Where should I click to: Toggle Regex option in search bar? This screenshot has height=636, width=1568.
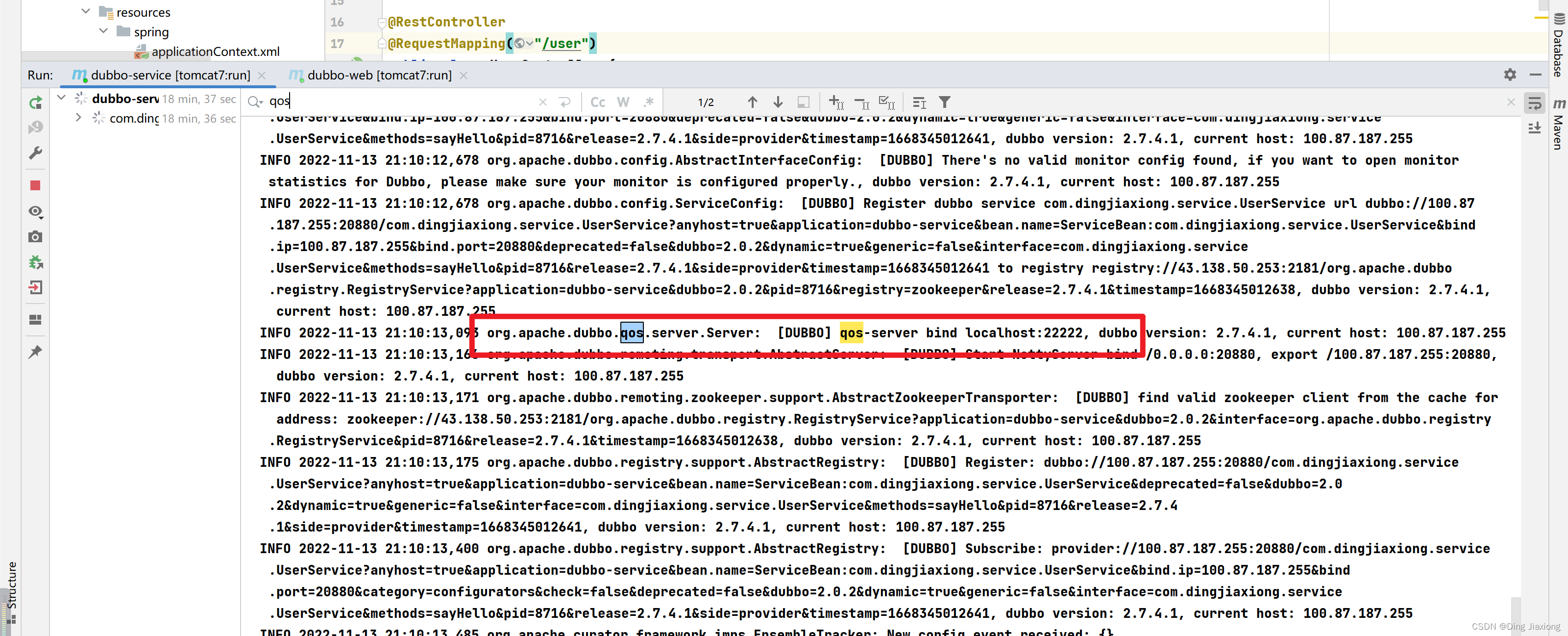coord(649,102)
